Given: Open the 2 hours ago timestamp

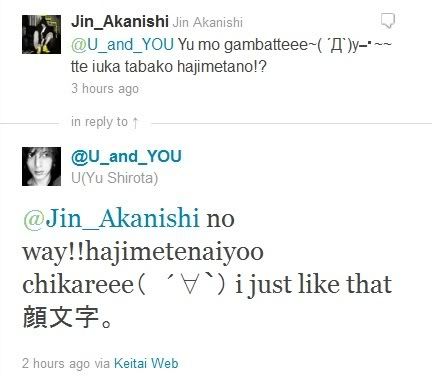Looking at the screenshot, I should pos(56,363).
